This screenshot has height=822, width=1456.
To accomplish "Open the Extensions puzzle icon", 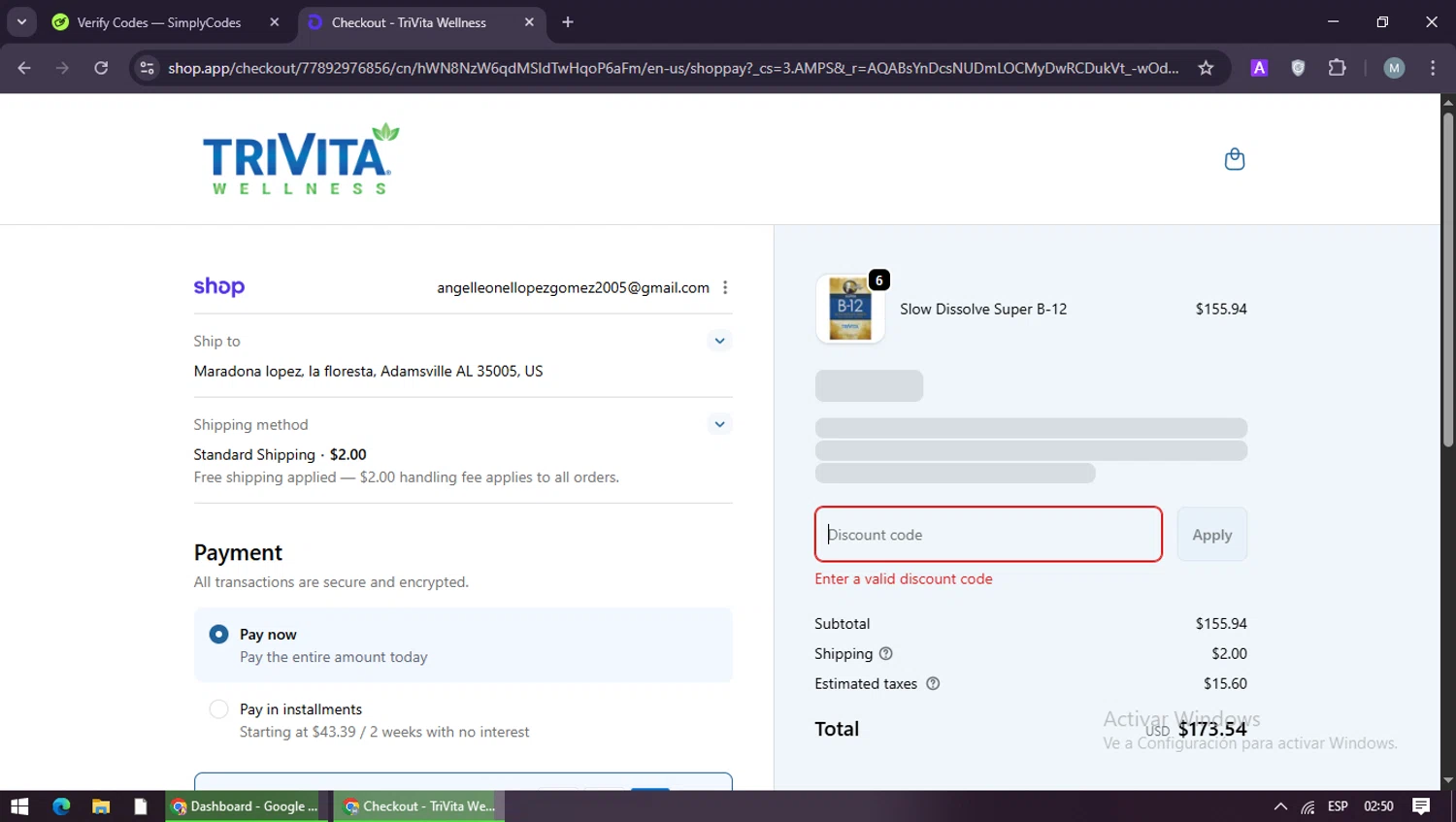I will [x=1337, y=68].
